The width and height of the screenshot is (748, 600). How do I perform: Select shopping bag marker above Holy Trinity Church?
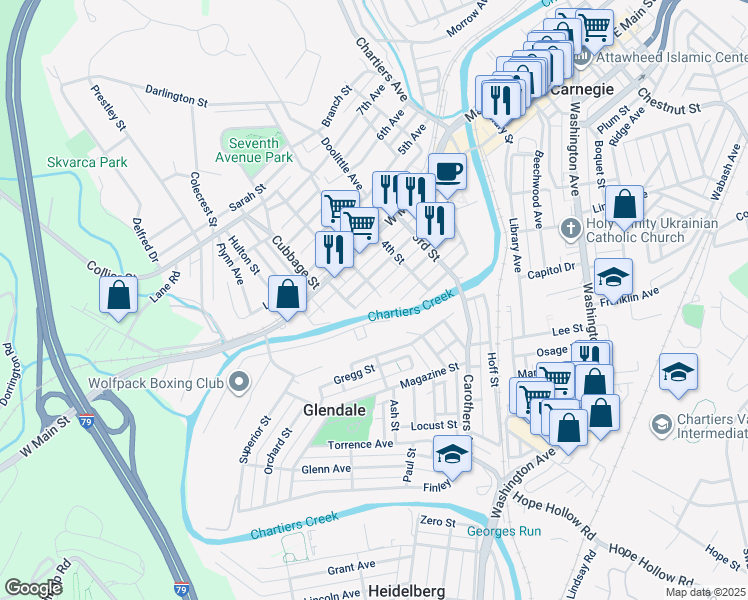[x=624, y=206]
